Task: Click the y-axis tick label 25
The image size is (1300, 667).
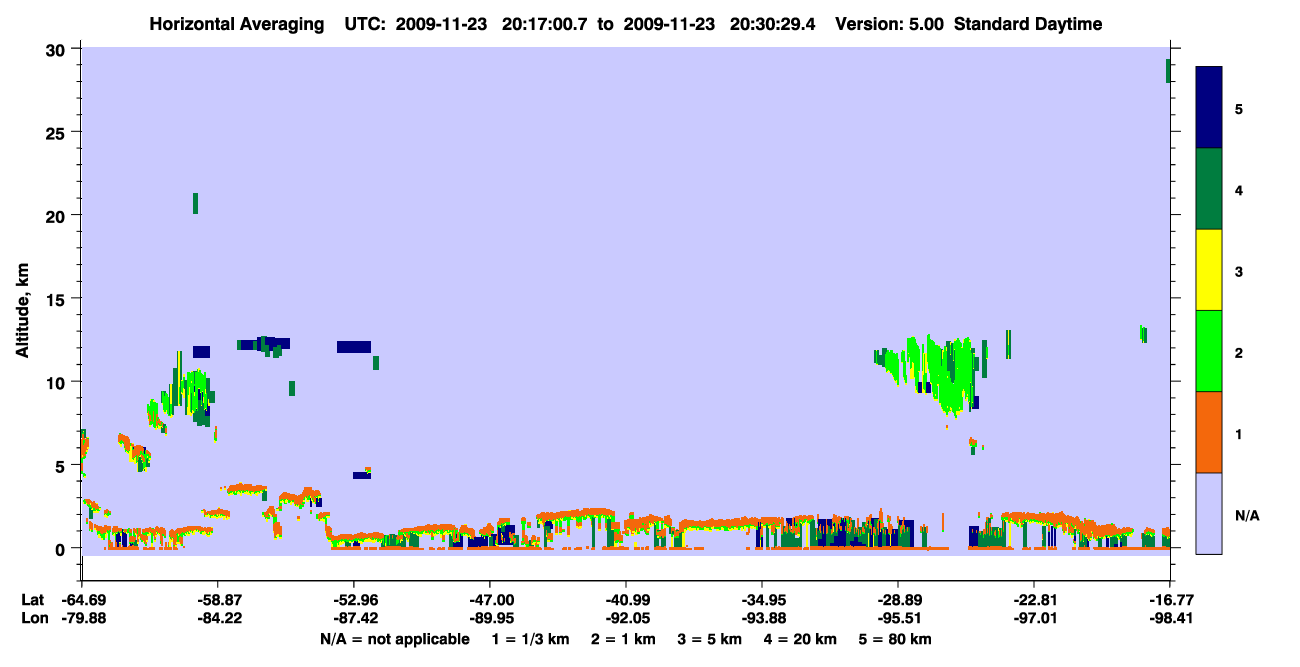Action: click(x=57, y=133)
